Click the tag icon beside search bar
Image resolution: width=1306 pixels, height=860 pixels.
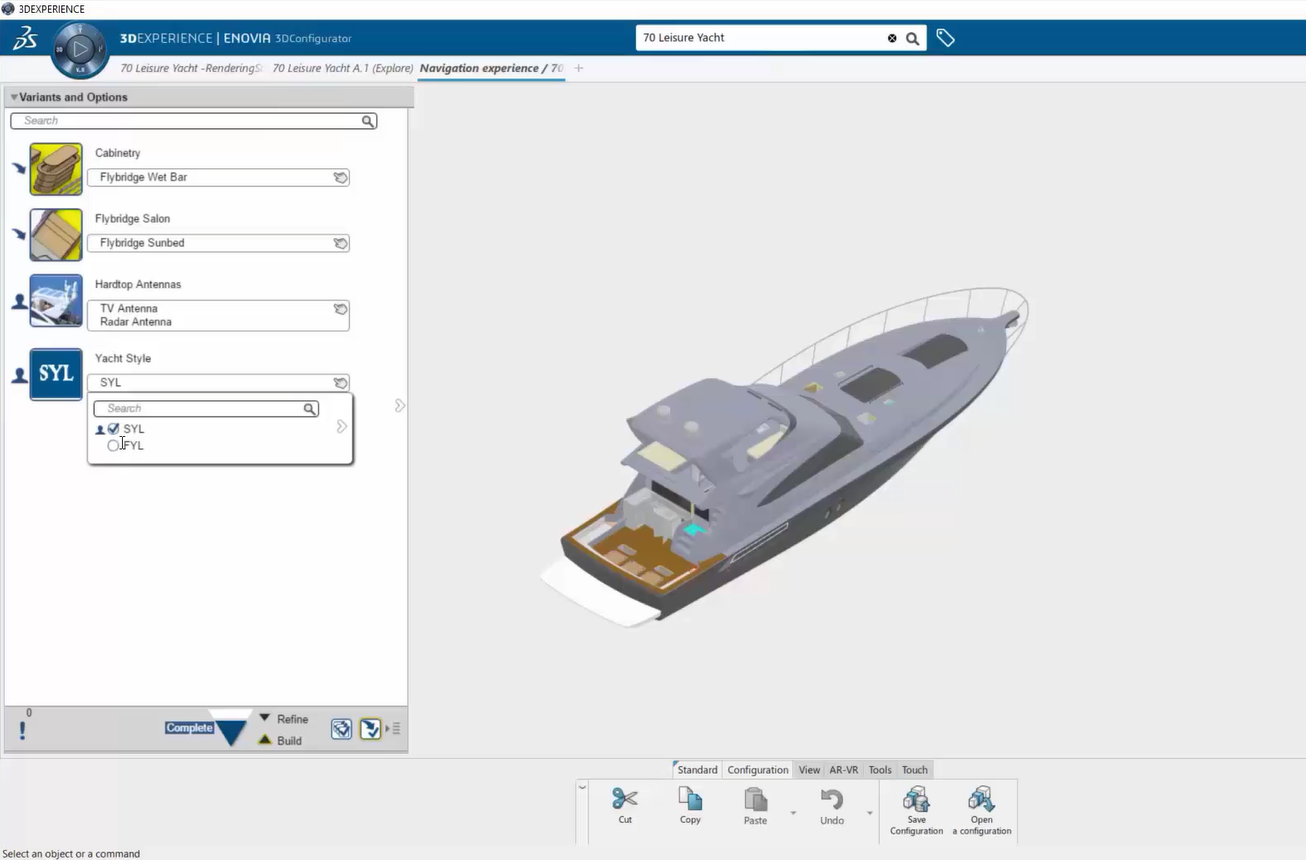pos(945,38)
